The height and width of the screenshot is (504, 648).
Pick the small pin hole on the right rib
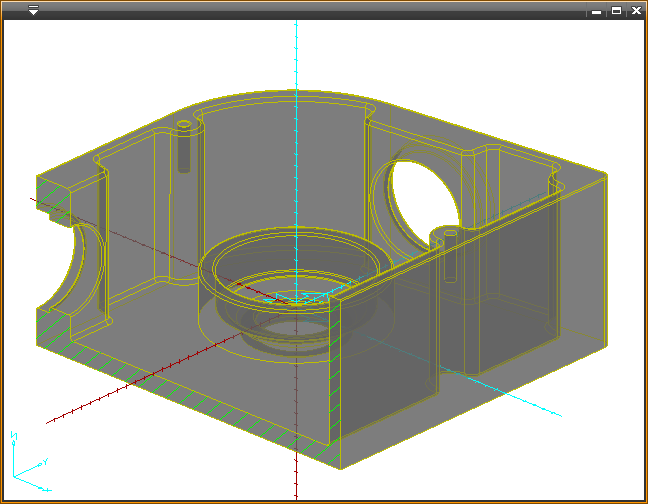pos(450,237)
